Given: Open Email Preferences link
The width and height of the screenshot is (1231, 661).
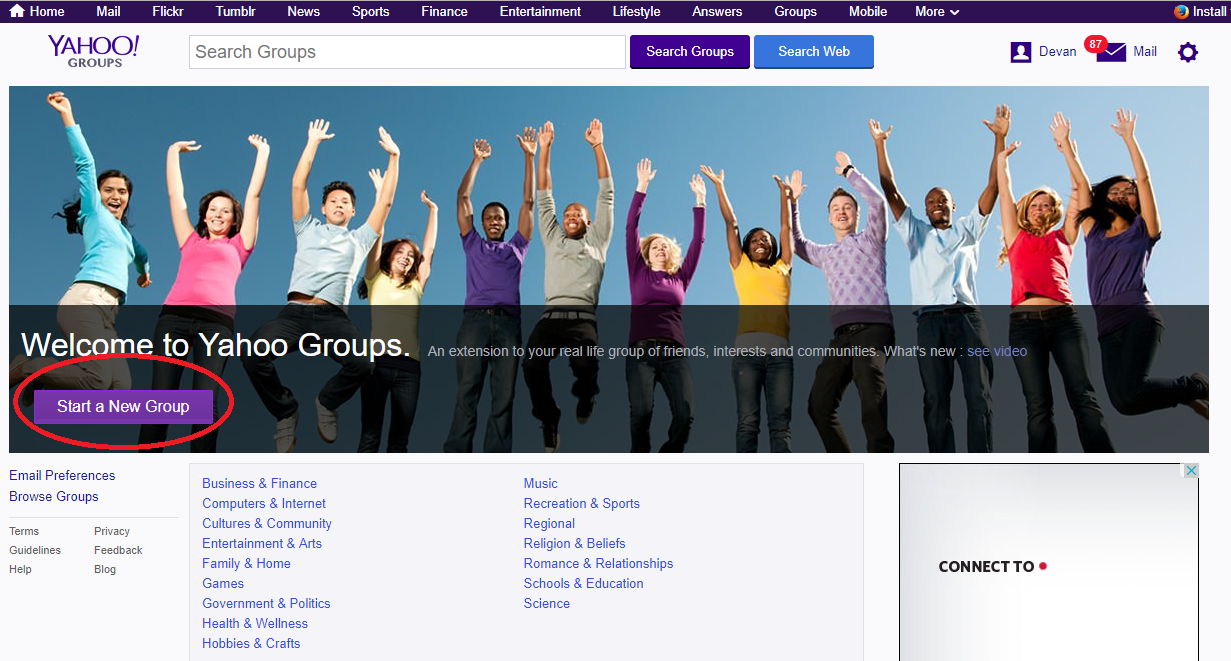Looking at the screenshot, I should tap(62, 475).
